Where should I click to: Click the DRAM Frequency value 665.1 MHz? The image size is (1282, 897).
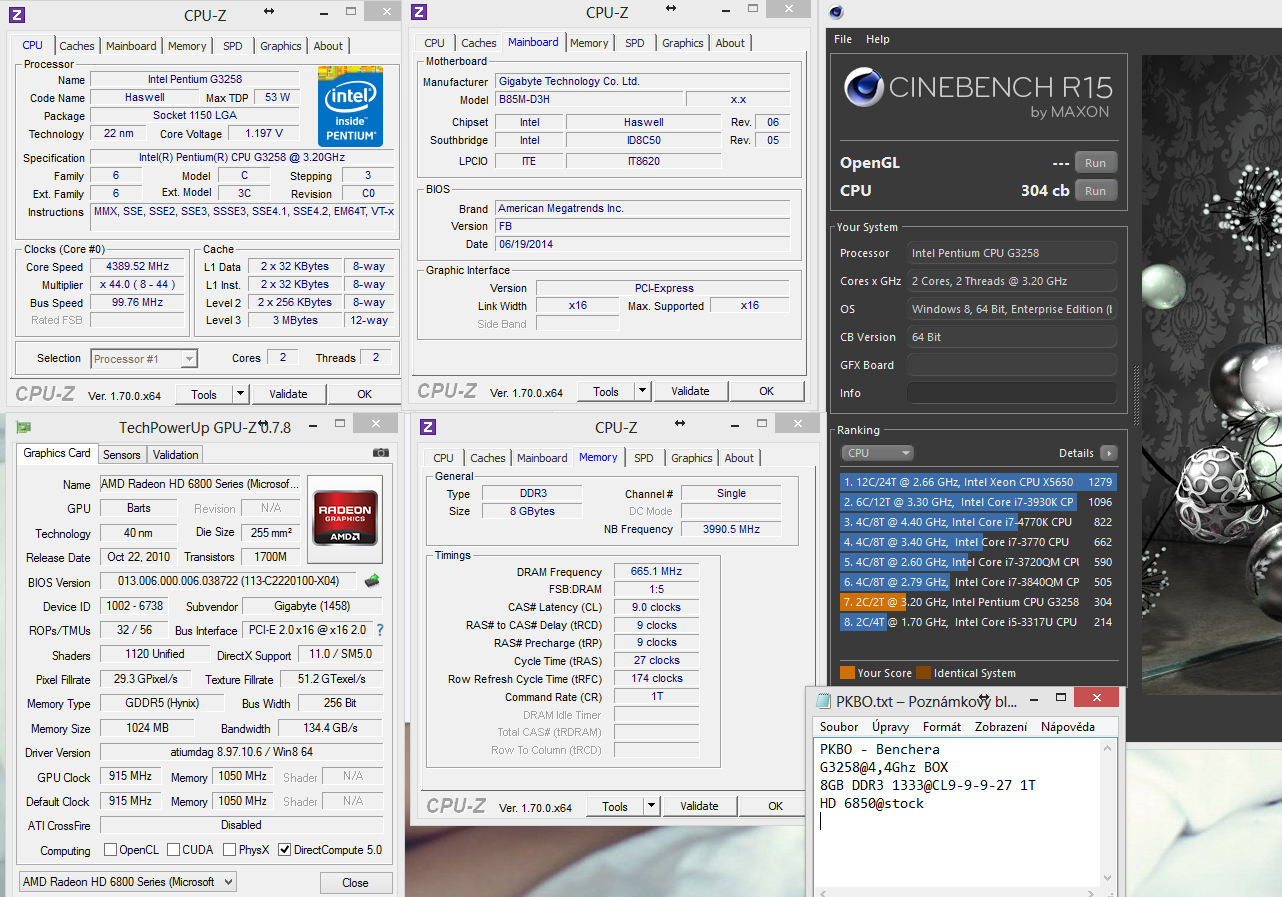pyautogui.click(x=656, y=572)
